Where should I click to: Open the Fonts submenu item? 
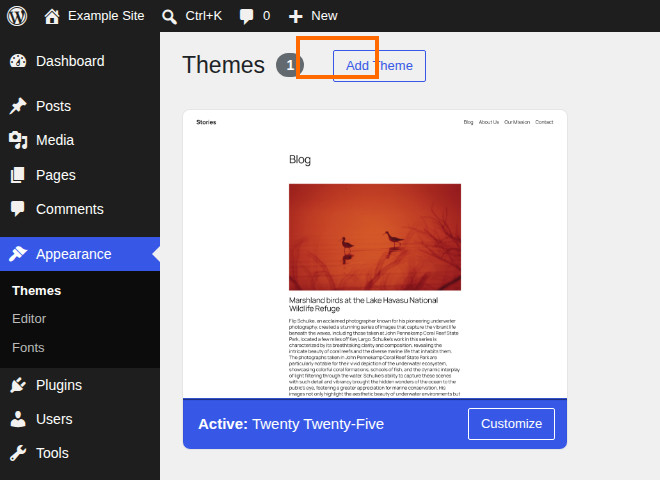pyautogui.click(x=28, y=347)
